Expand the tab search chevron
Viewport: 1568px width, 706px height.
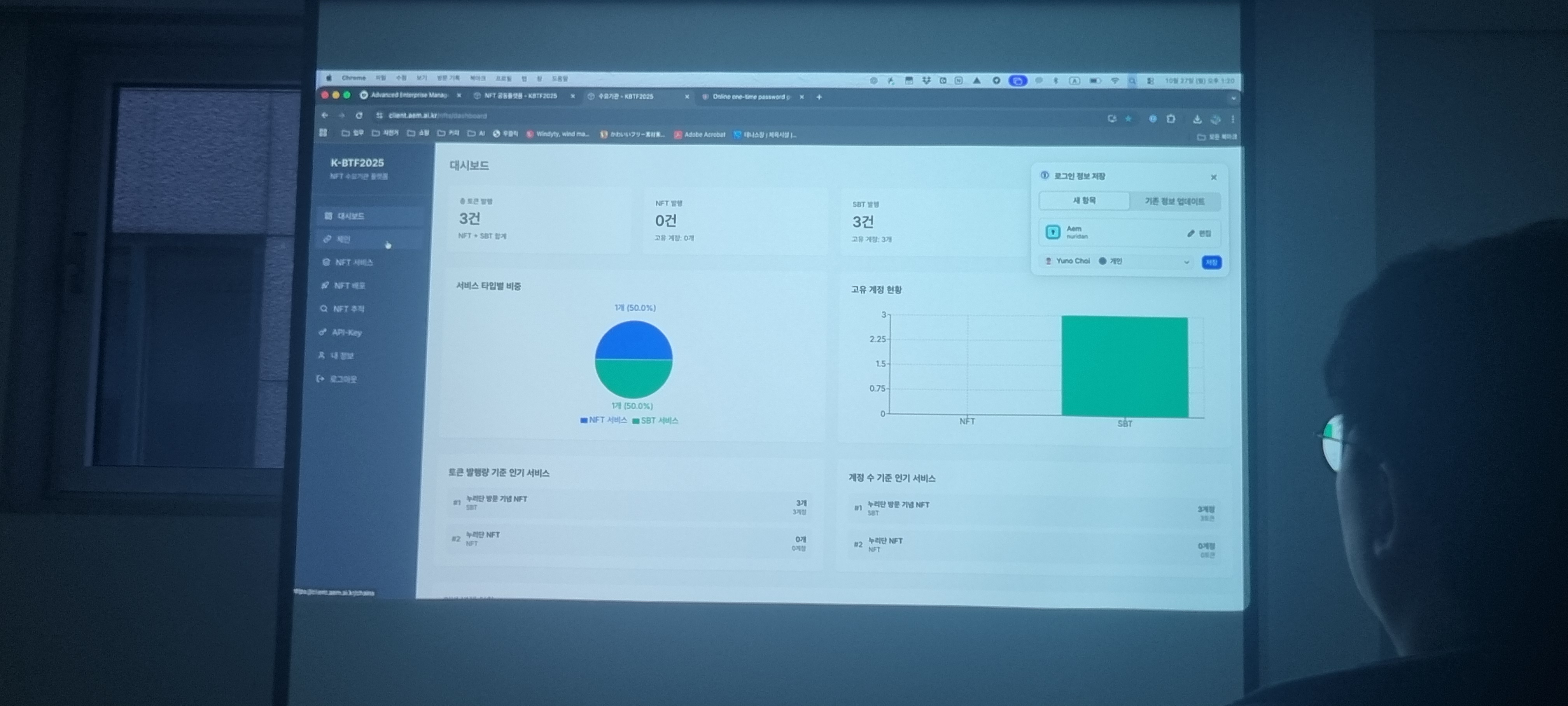(1233, 99)
